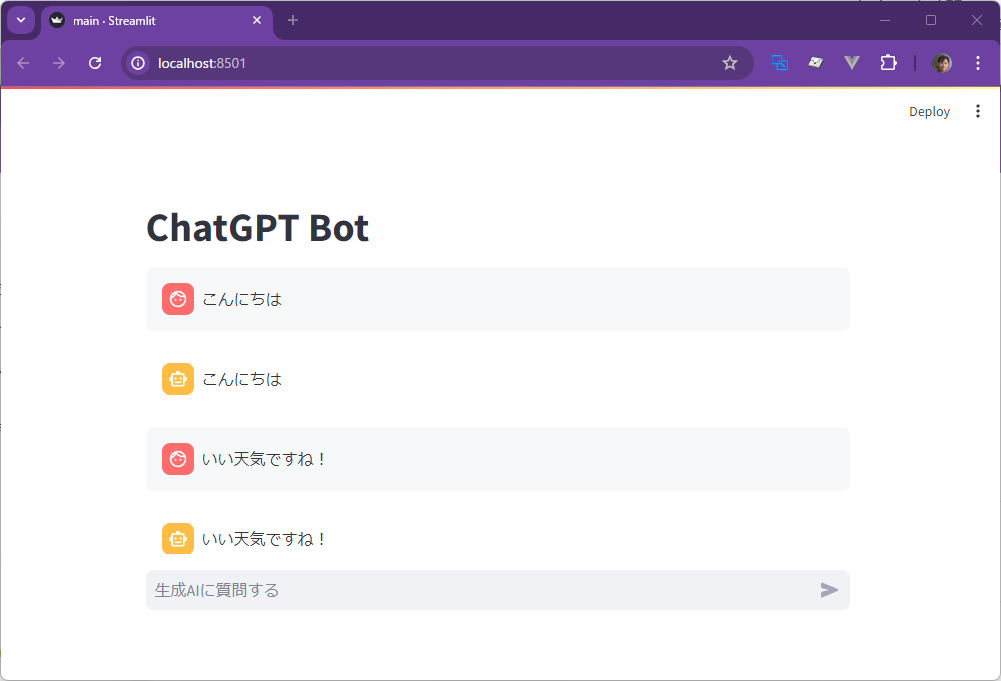Go forward to the next page
Screen dimensions: 1001x681
59,63
